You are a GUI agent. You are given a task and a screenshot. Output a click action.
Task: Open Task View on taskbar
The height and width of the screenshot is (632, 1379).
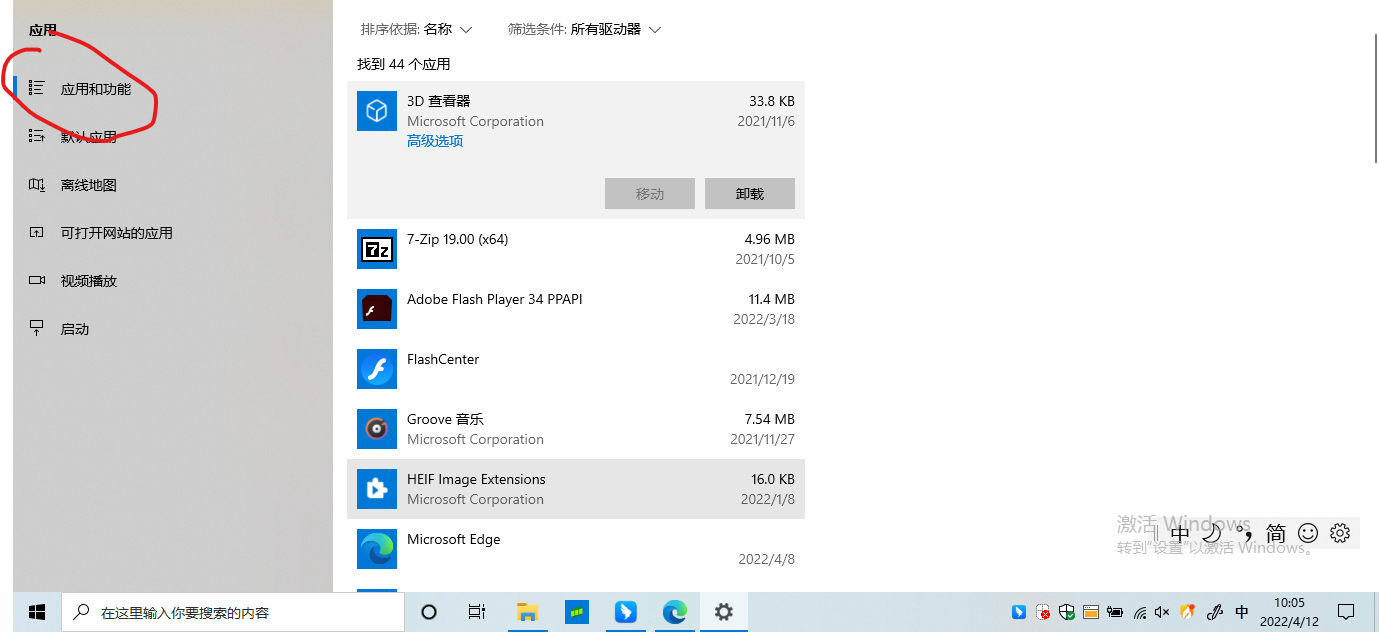click(x=477, y=612)
